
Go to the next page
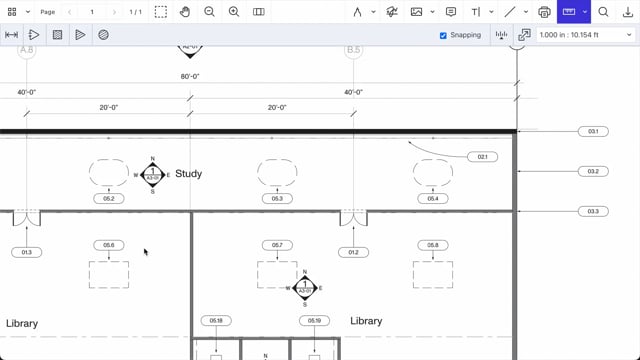tap(114, 12)
